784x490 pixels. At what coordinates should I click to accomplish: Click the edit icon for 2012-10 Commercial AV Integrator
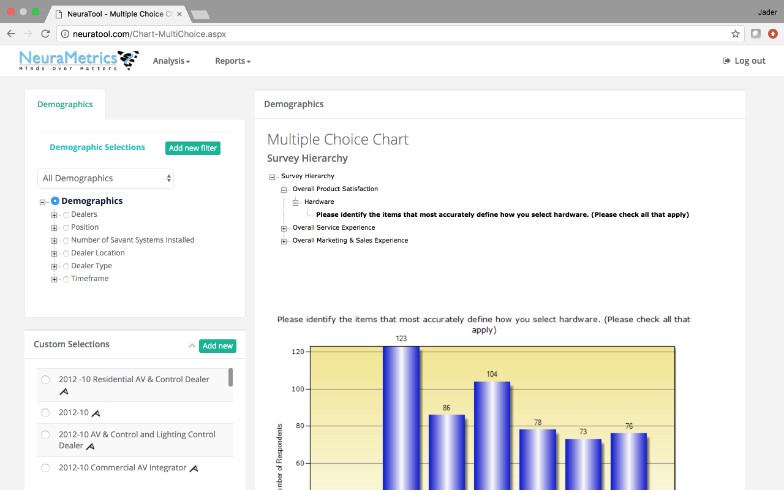pyautogui.click(x=194, y=468)
